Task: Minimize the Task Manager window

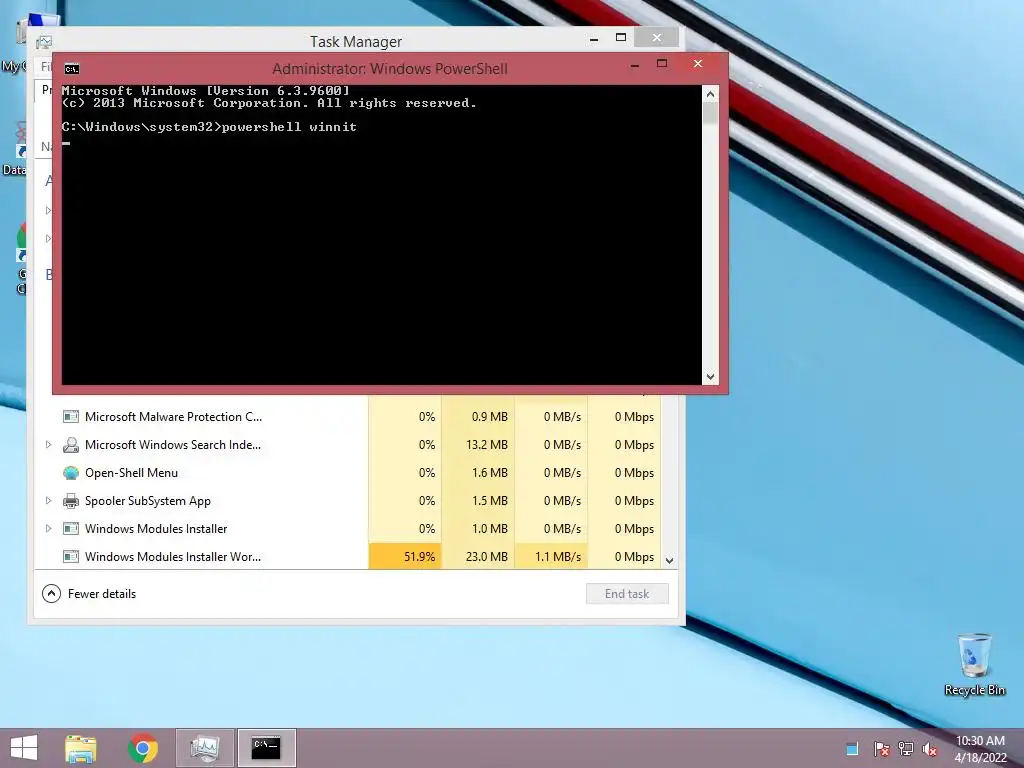Action: pyautogui.click(x=594, y=39)
